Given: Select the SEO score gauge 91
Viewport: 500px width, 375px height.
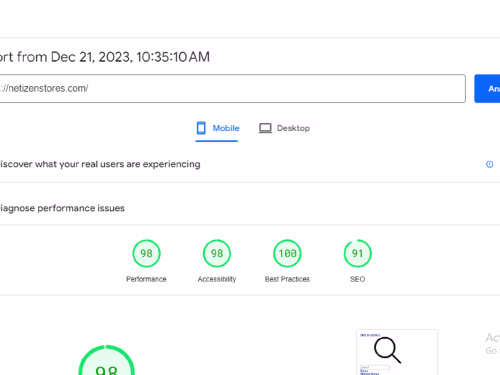Looking at the screenshot, I should pyautogui.click(x=358, y=253).
